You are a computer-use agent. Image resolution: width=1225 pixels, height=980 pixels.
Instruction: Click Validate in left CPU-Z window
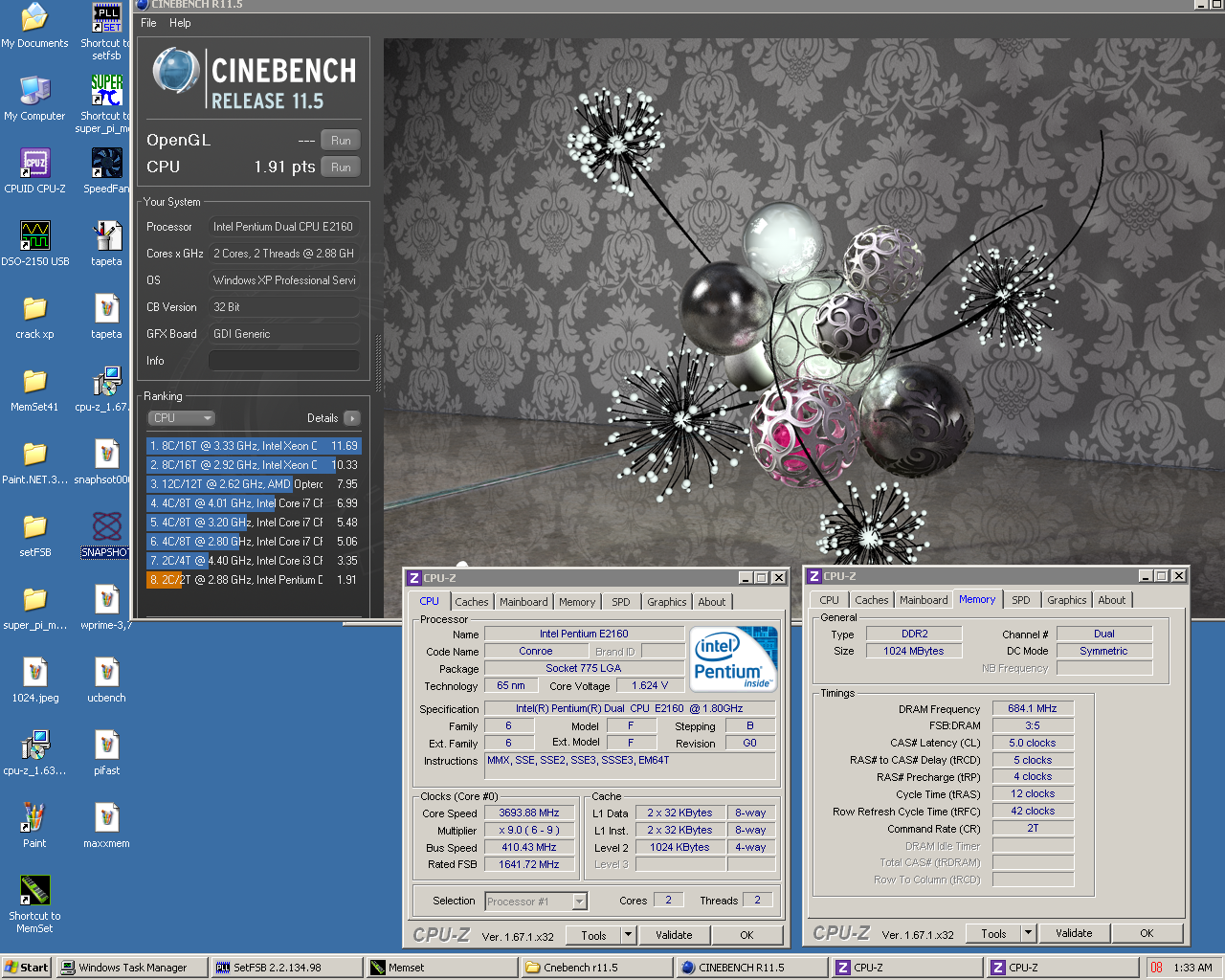tap(674, 935)
